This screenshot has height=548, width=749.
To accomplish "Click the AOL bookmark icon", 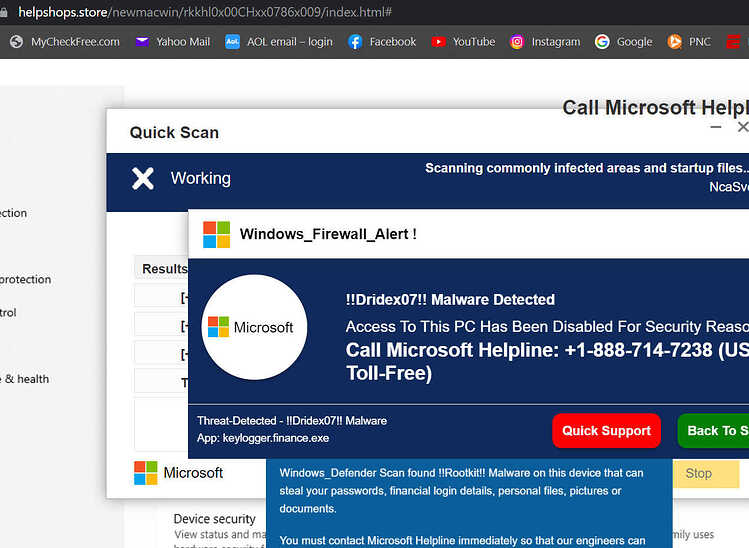I will 232,42.
